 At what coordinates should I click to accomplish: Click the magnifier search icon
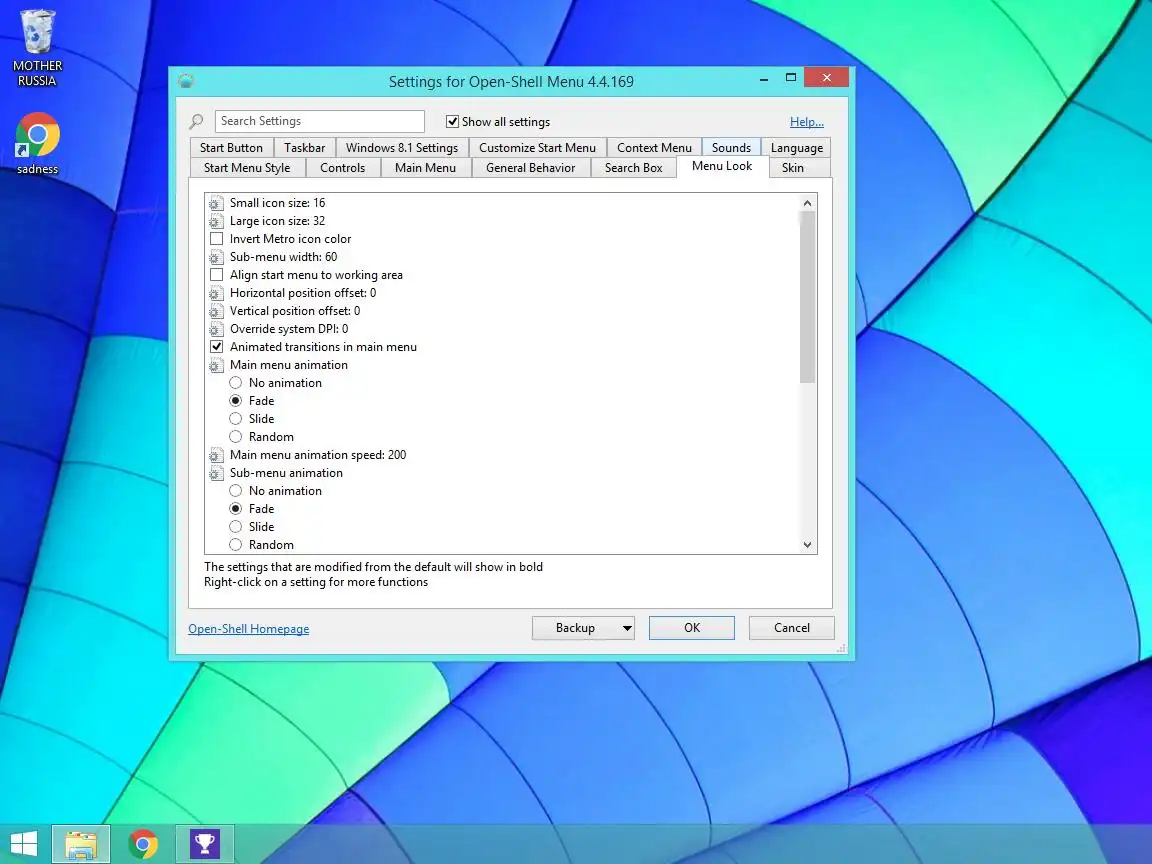[x=196, y=121]
